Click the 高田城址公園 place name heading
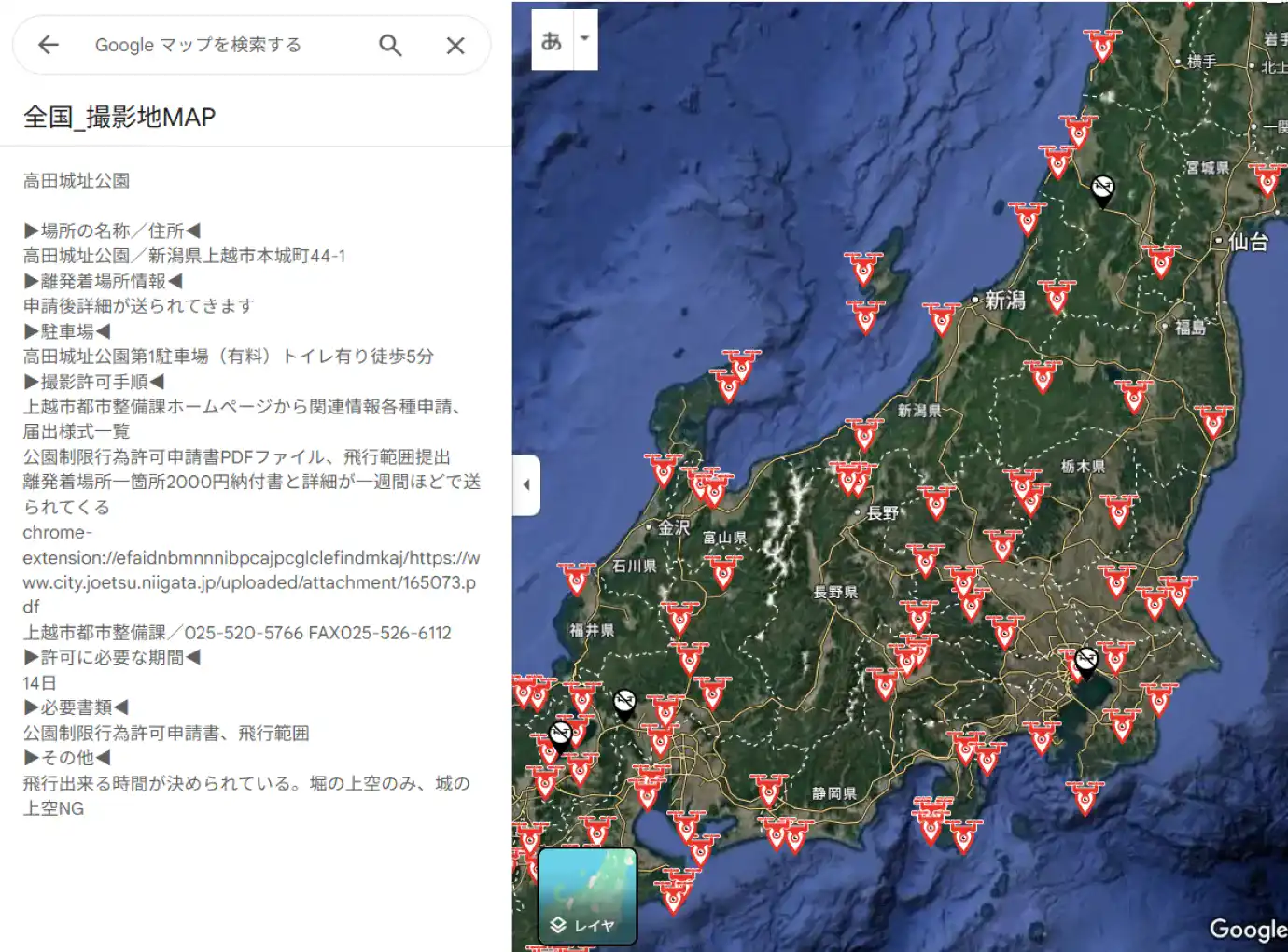Screen dimensions: 1288x952 (x=77, y=180)
